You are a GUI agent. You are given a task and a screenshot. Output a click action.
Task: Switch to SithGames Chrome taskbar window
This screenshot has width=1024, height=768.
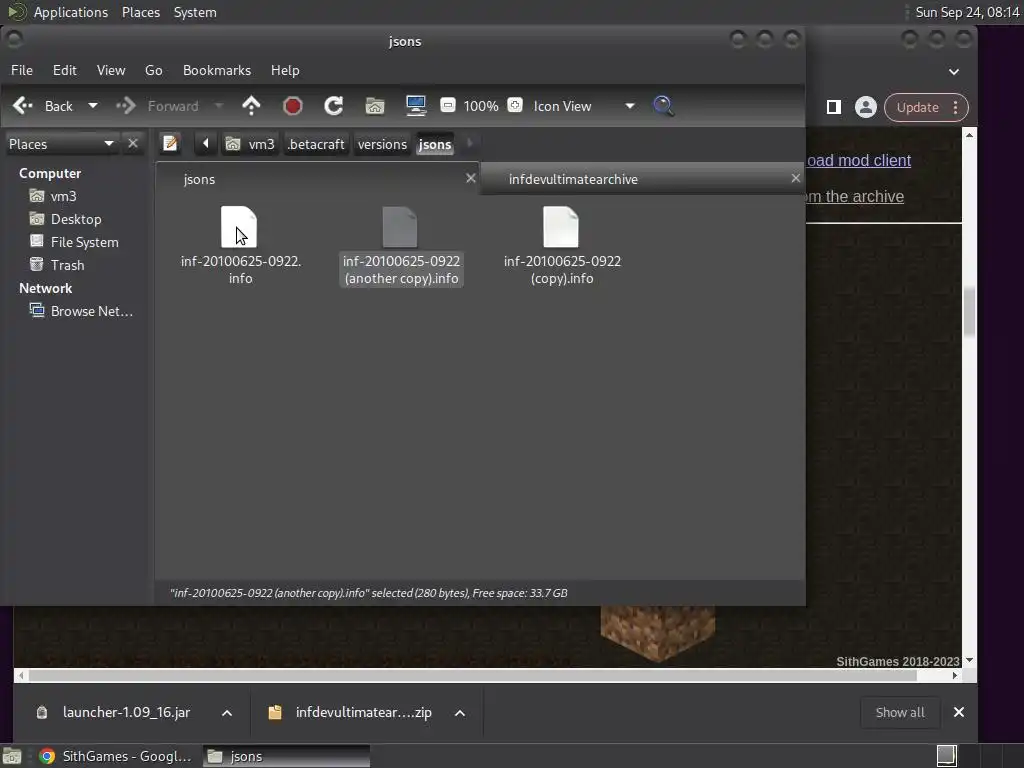[x=116, y=756]
